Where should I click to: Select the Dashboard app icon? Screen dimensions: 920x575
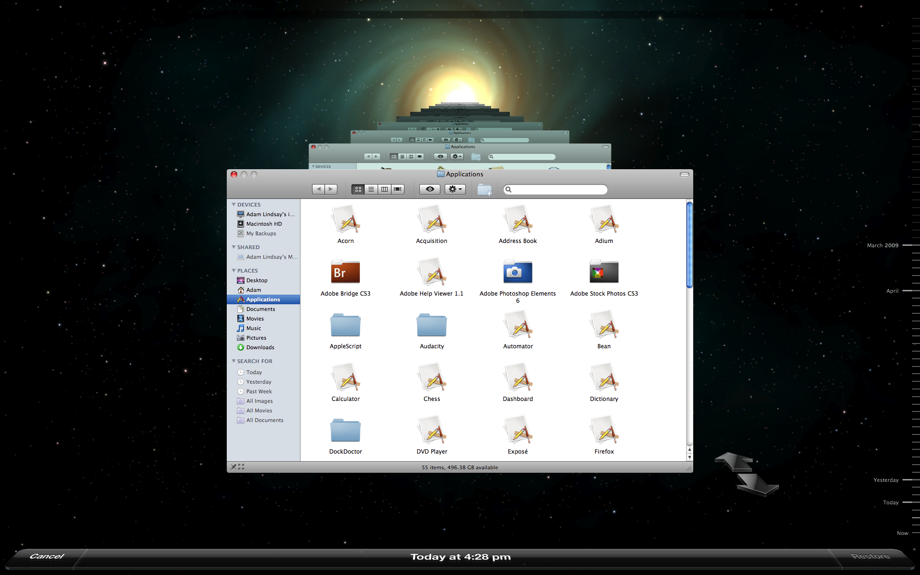[518, 378]
